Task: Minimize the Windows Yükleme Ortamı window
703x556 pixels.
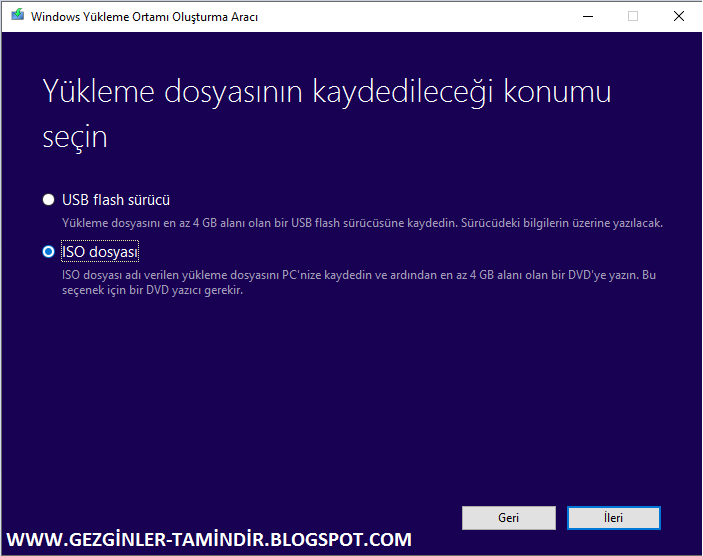Action: [588, 17]
